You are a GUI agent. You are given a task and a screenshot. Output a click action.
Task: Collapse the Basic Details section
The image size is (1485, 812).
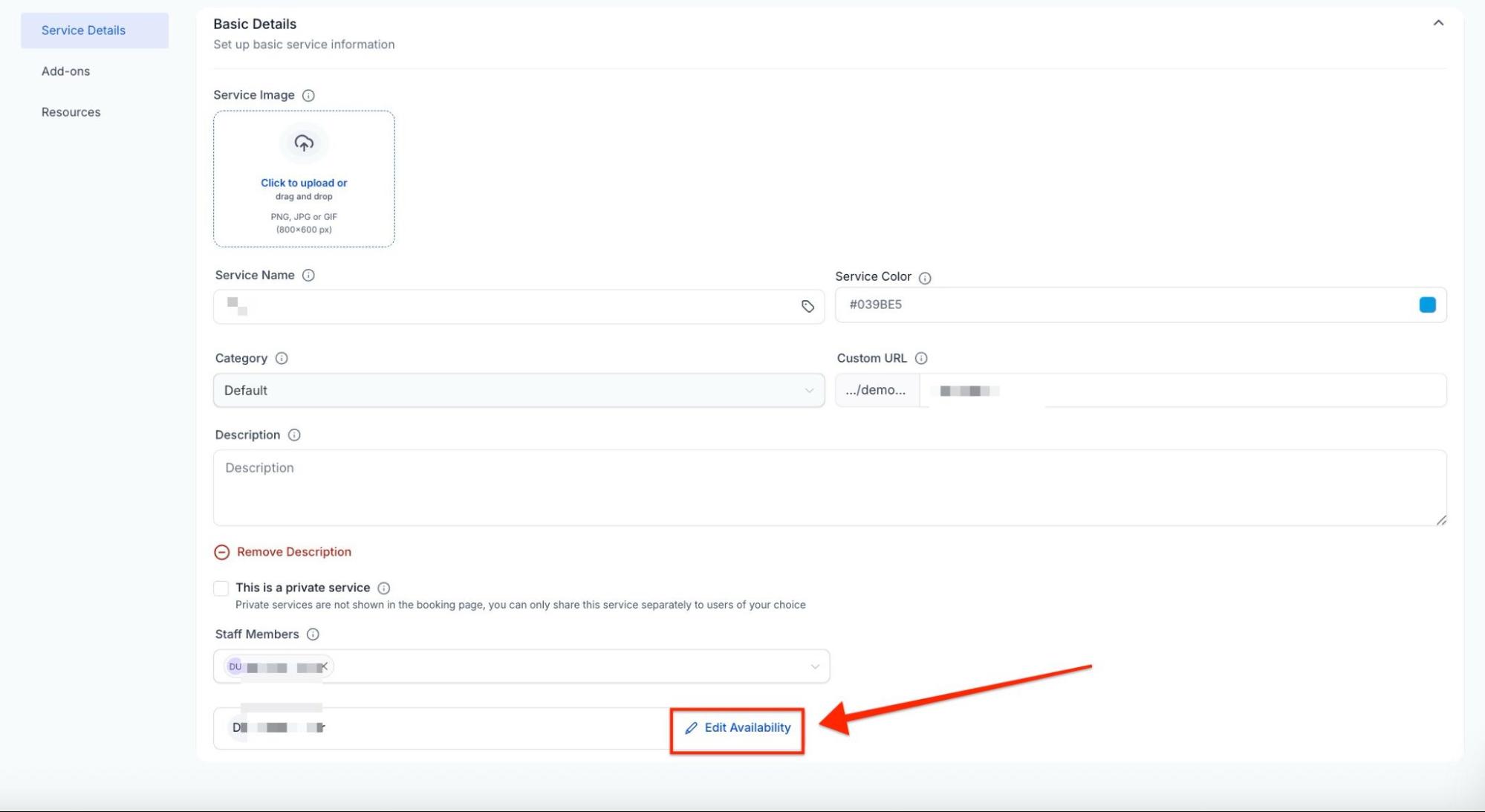point(1438,23)
